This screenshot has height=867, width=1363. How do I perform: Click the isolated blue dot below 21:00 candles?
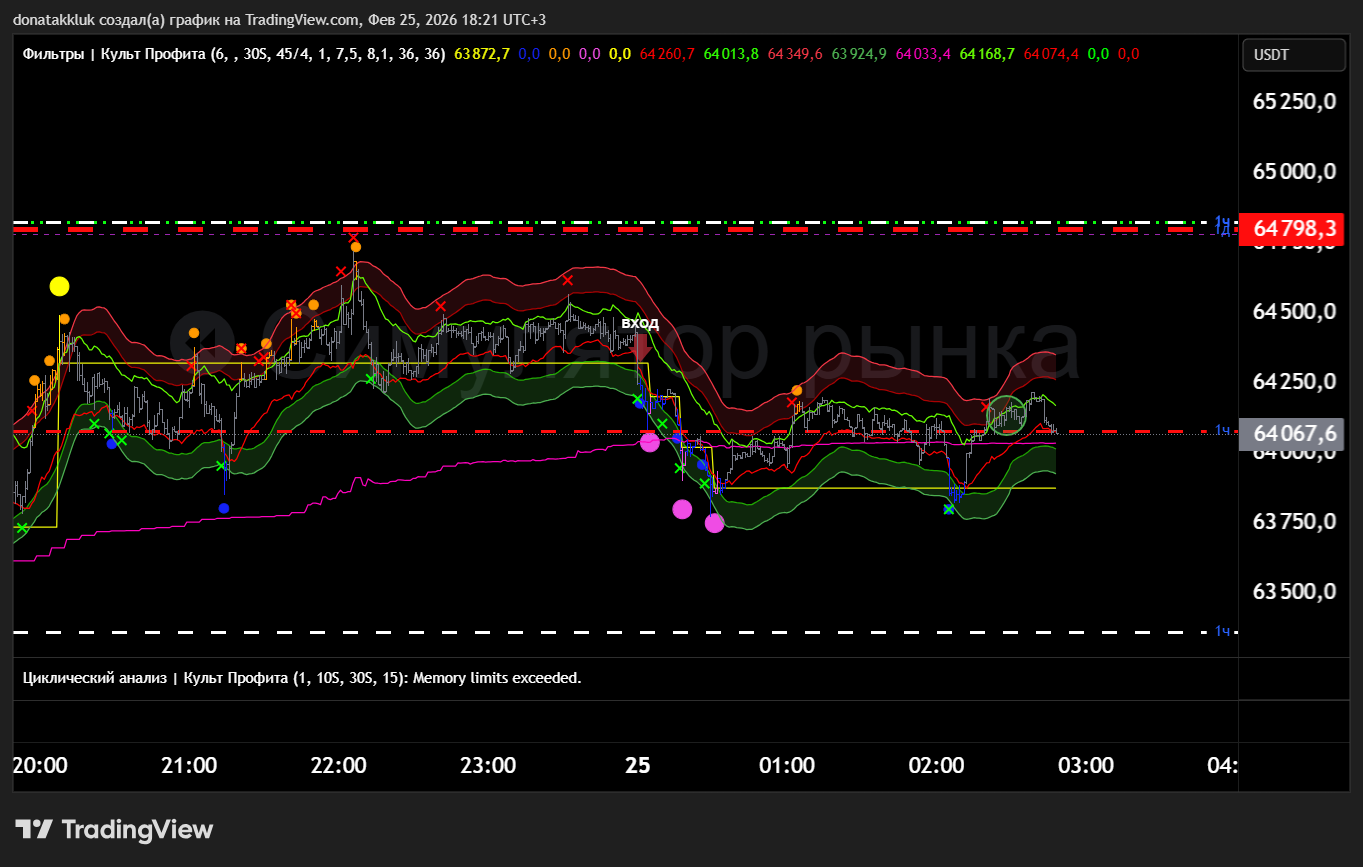point(223,508)
